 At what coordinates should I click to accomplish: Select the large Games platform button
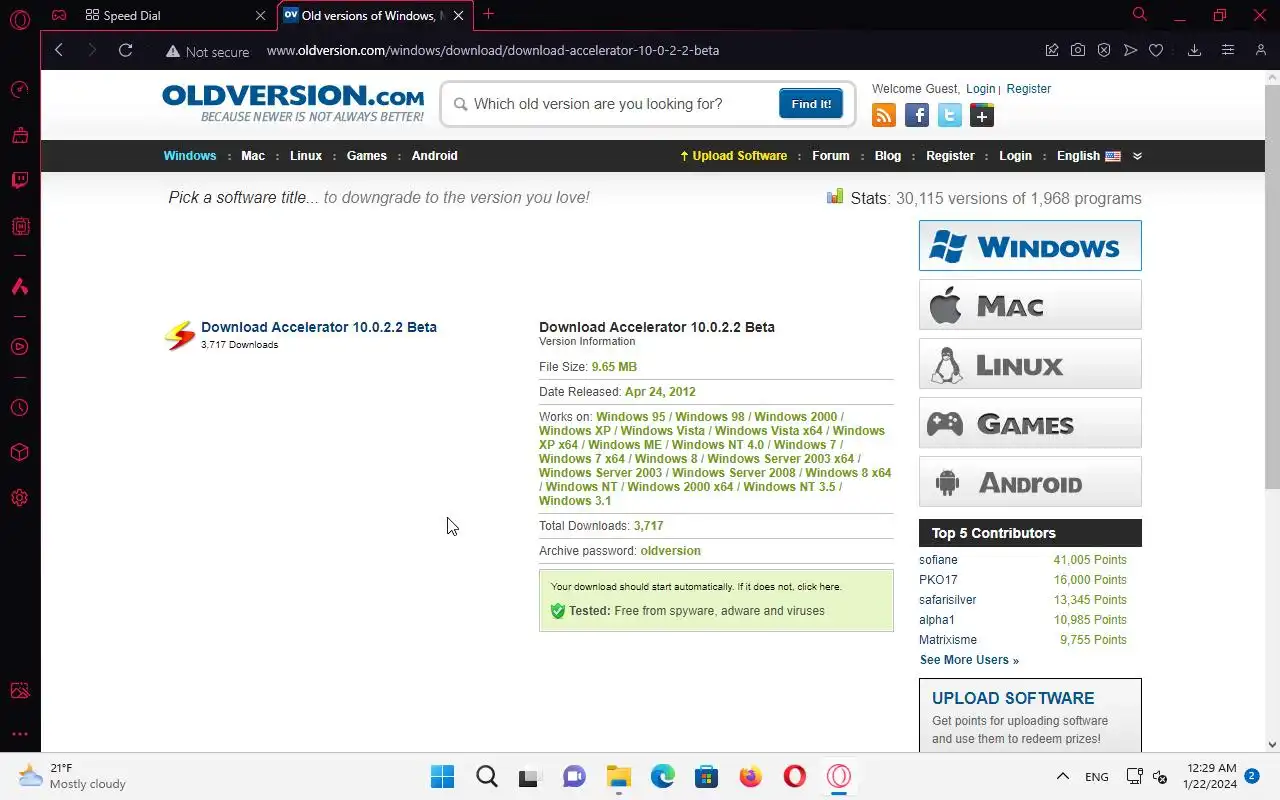(x=1030, y=423)
